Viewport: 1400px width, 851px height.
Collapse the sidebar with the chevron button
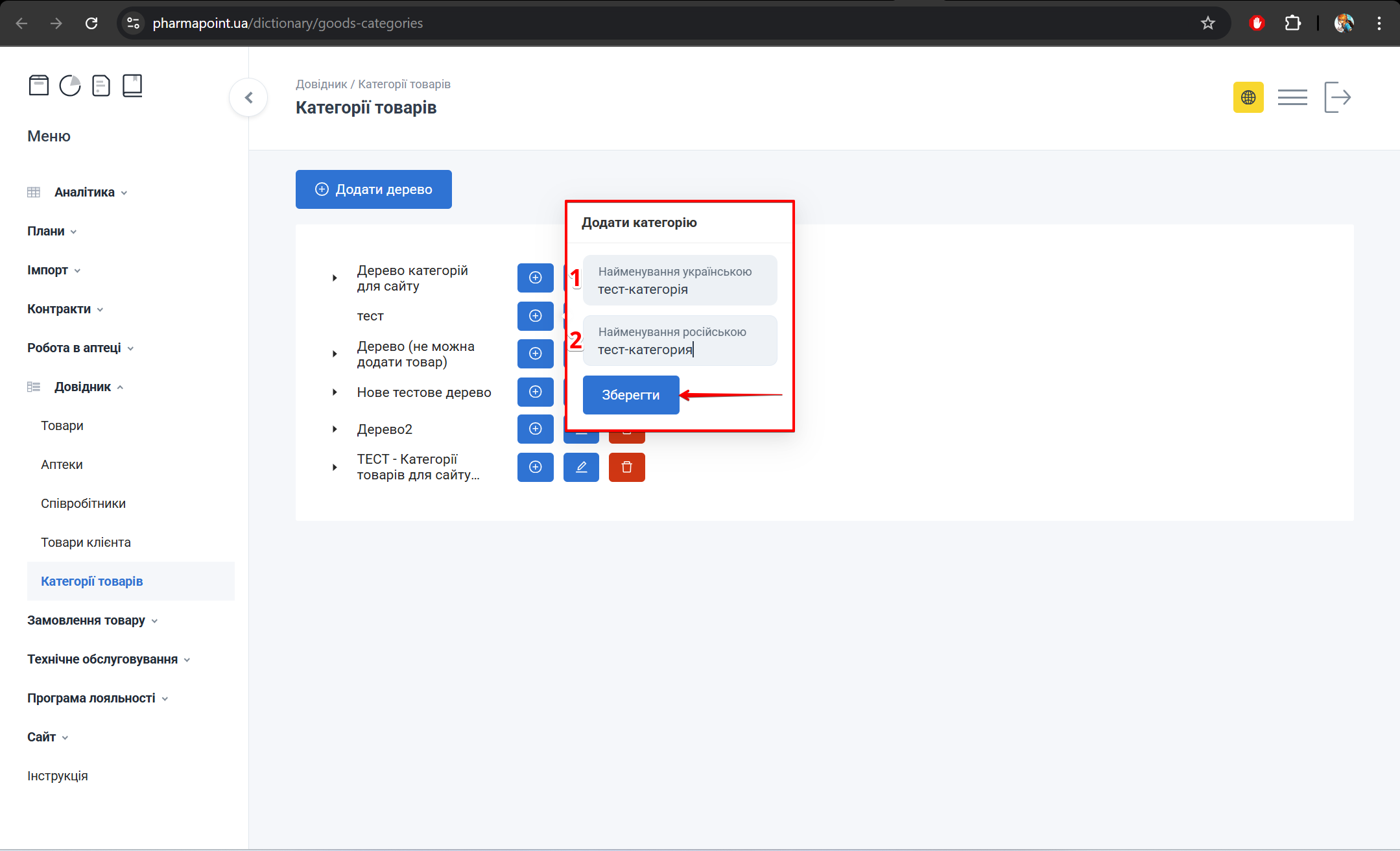248,97
